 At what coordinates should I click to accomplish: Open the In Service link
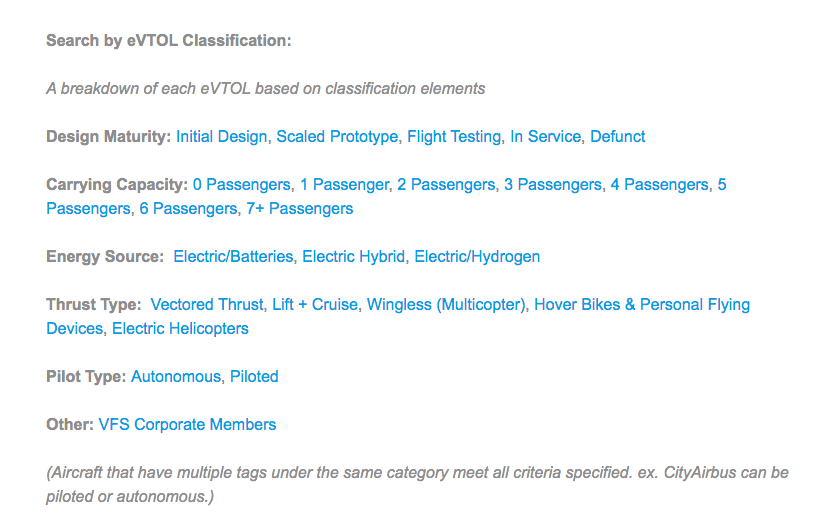point(545,136)
